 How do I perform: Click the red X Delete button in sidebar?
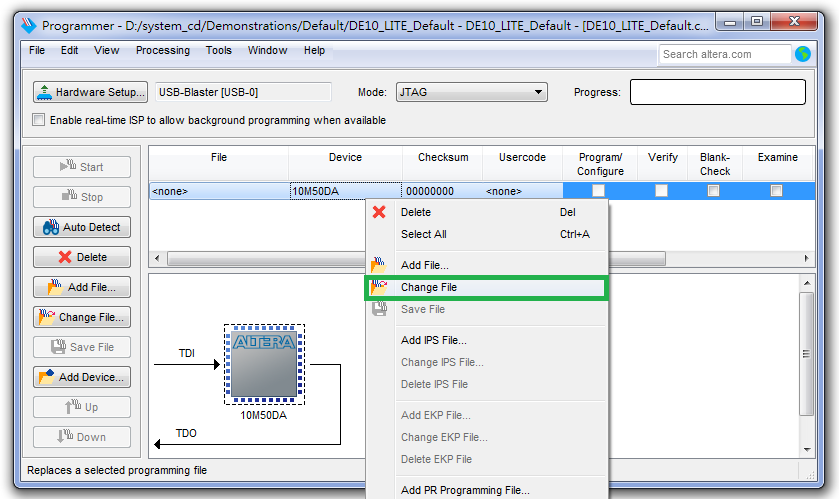[82, 257]
